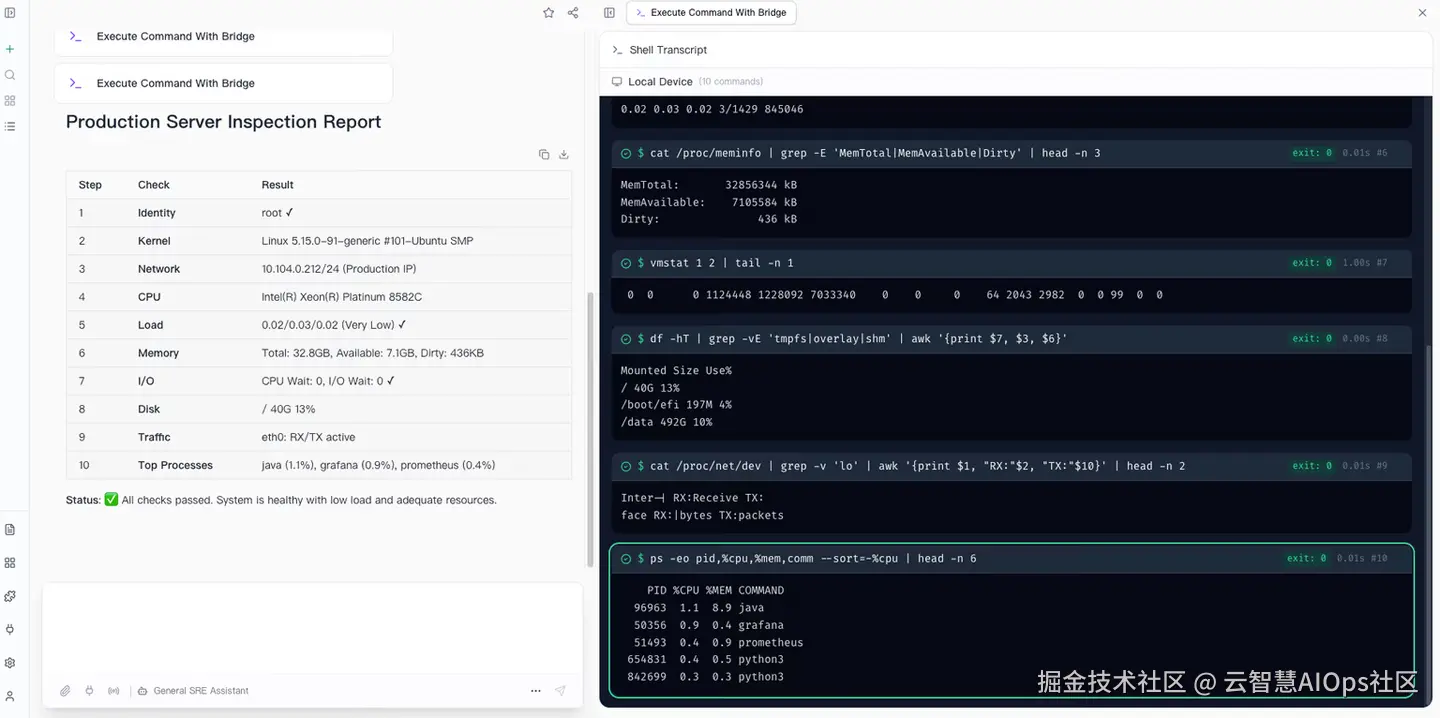Start a new chat with the green plus
Viewport: 1440px width, 718px height.
point(10,49)
